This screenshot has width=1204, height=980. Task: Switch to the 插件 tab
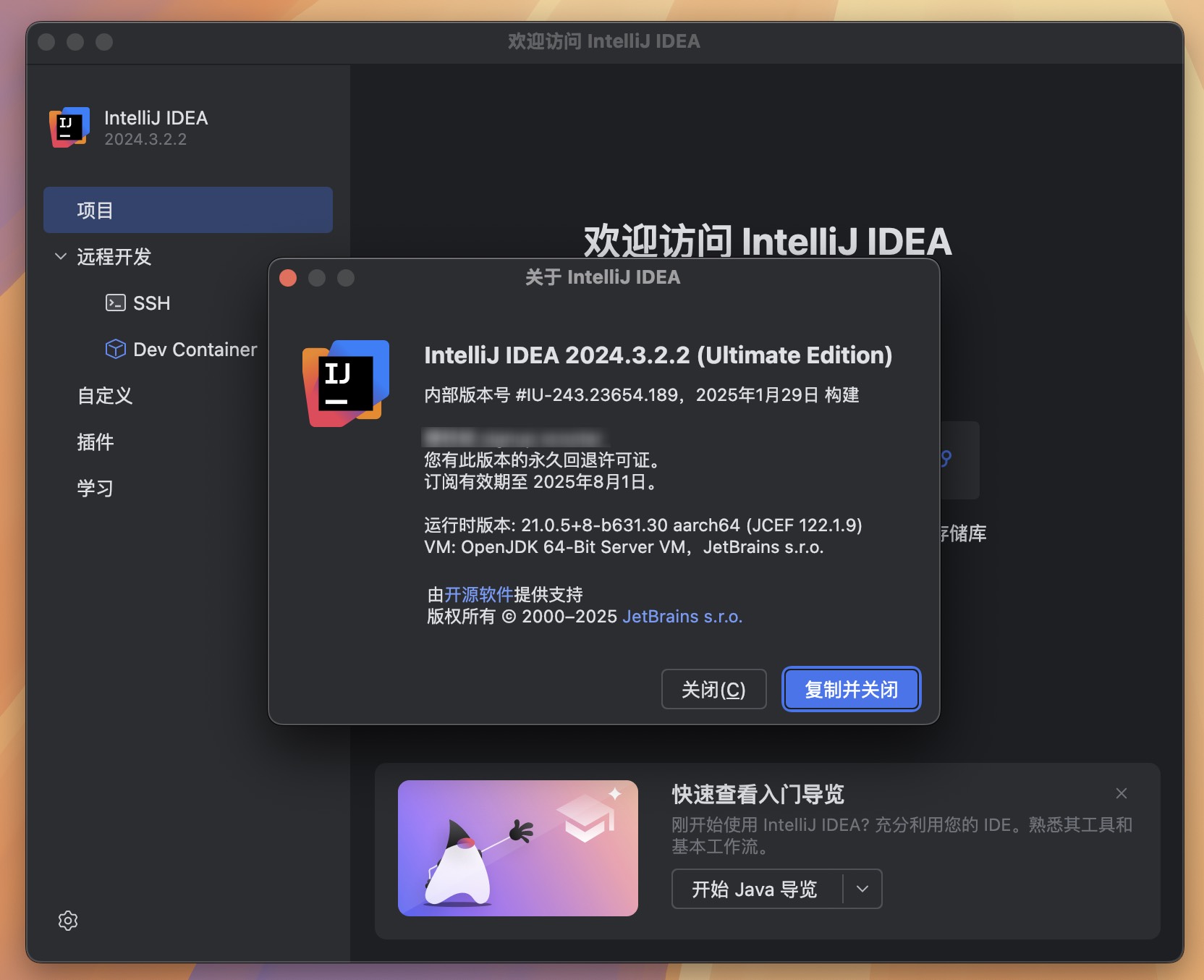(x=96, y=442)
